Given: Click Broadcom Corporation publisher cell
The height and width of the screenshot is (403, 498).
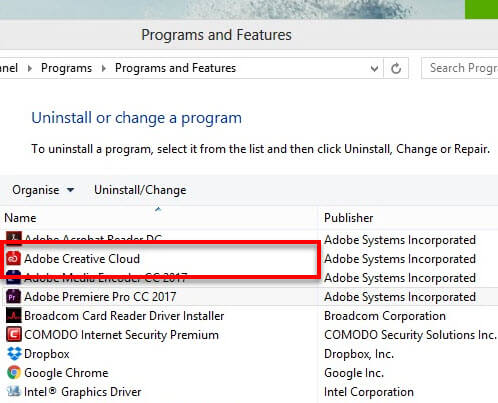Looking at the screenshot, I should click(385, 316).
